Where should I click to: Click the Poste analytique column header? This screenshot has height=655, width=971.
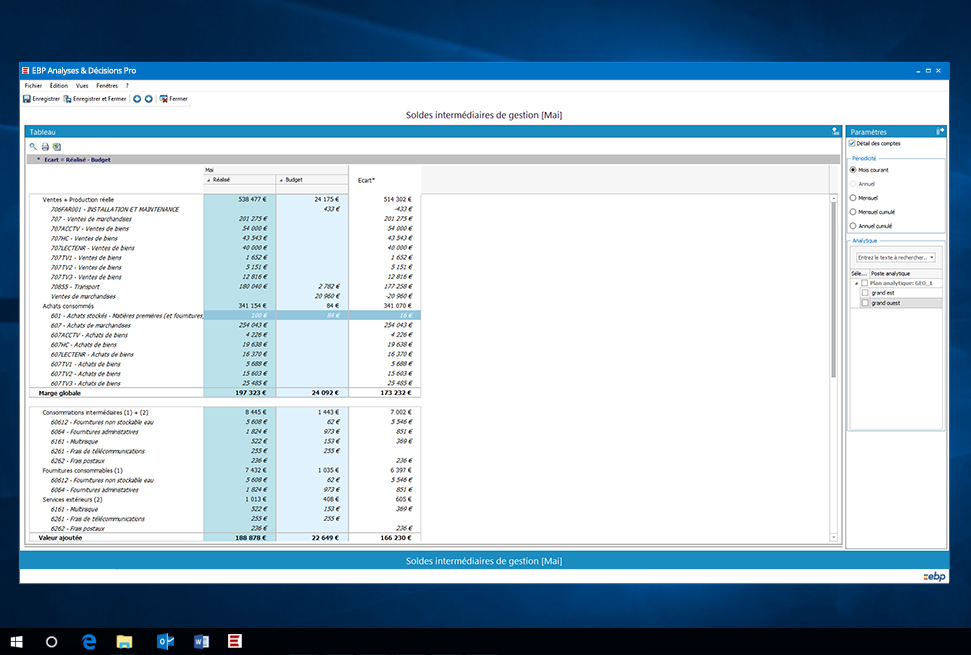pyautogui.click(x=905, y=273)
